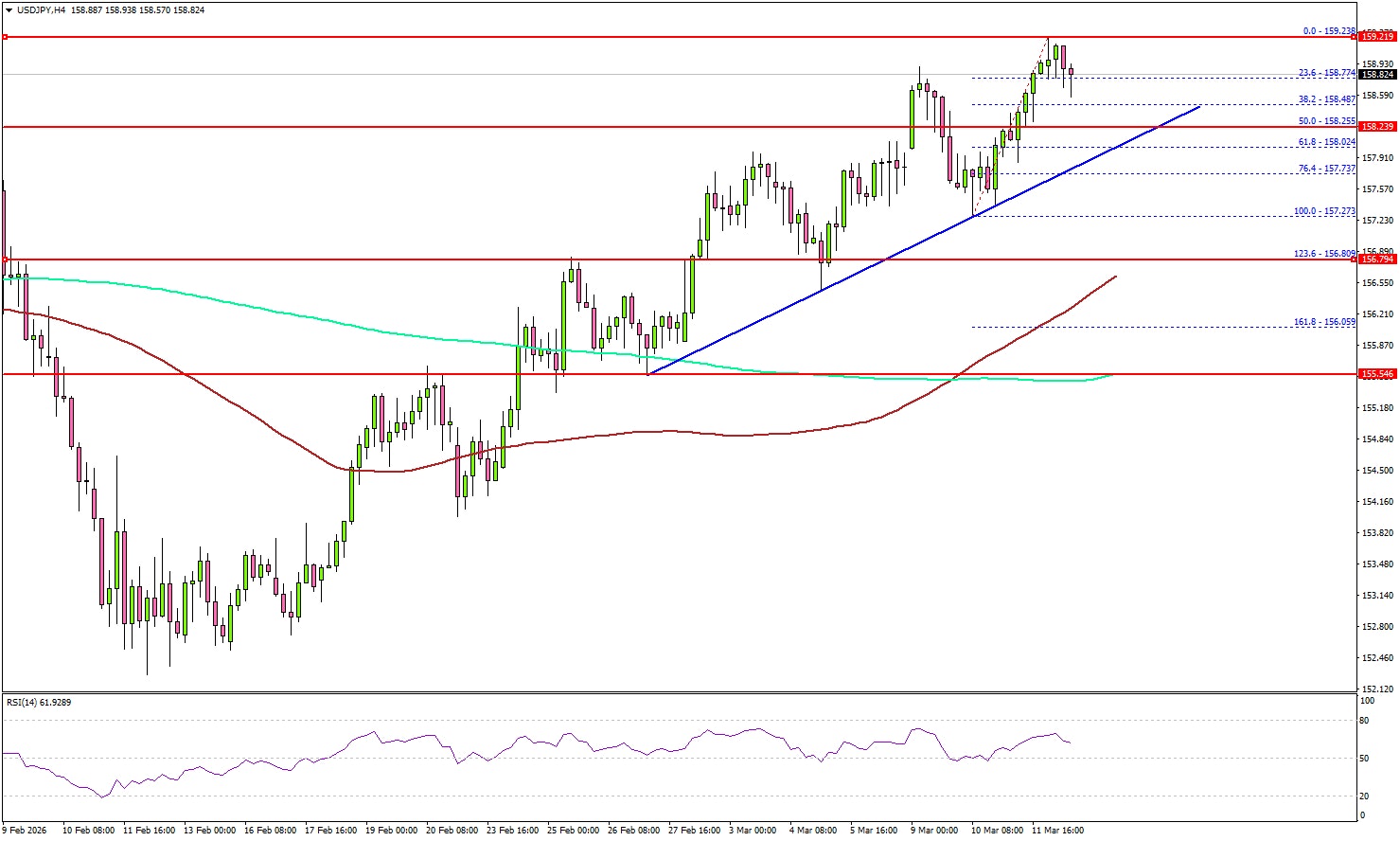Click the black 158.824 current price tag
Image resolution: width=1400 pixels, height=841 pixels.
1376,74
